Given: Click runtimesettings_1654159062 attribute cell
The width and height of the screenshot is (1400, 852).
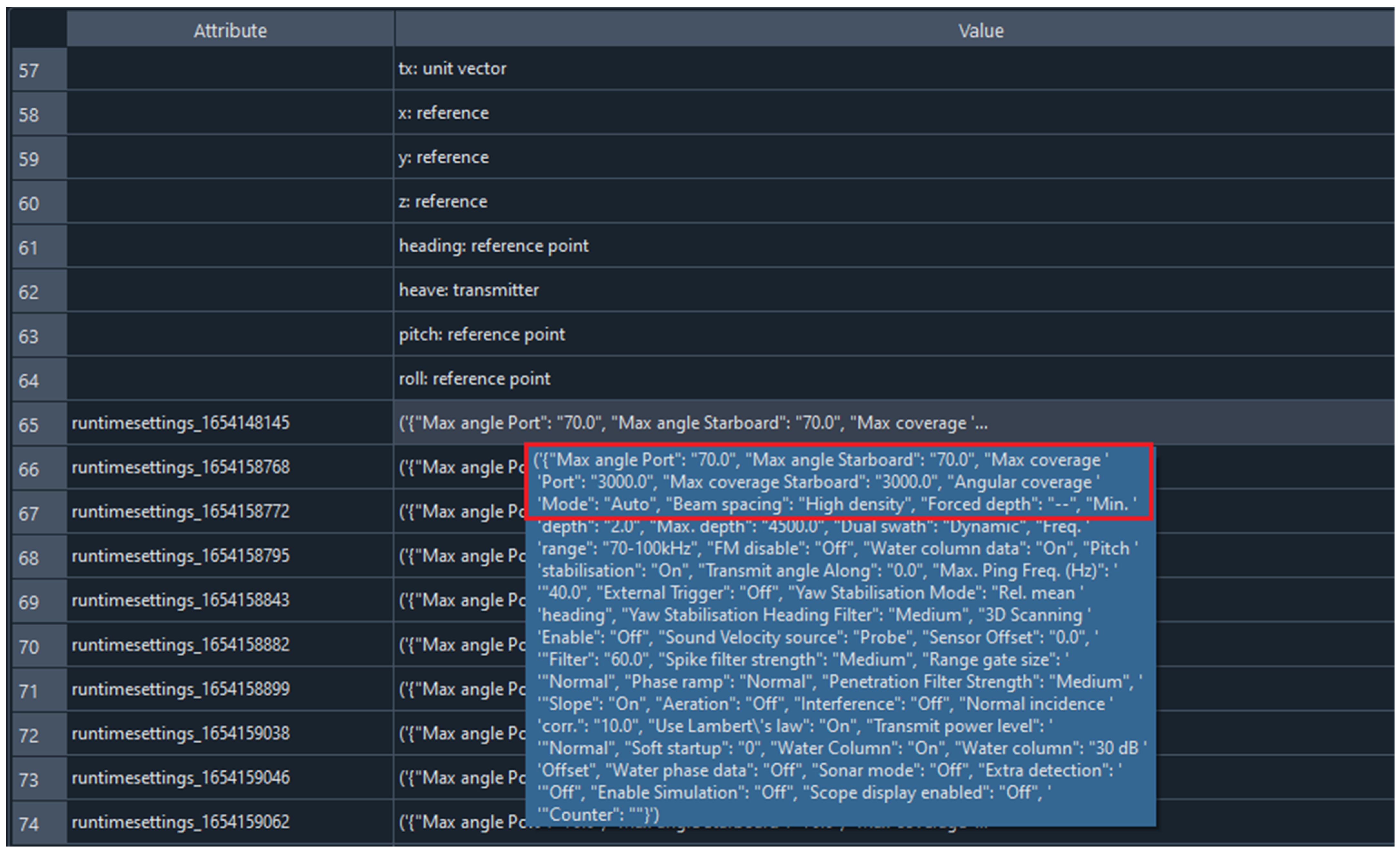Looking at the screenshot, I should [x=181, y=822].
